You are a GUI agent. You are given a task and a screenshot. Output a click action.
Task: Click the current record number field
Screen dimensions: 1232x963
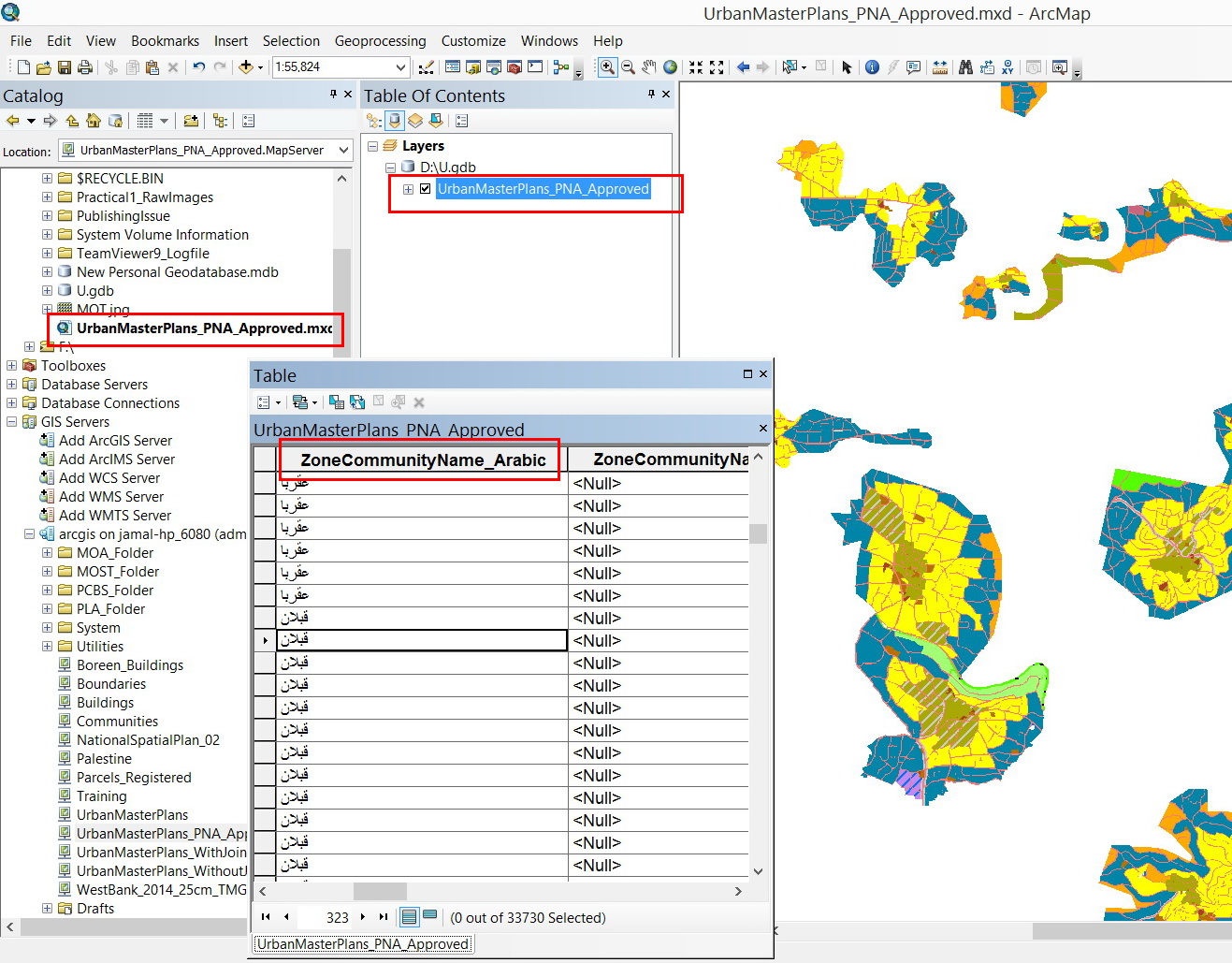pos(324,917)
